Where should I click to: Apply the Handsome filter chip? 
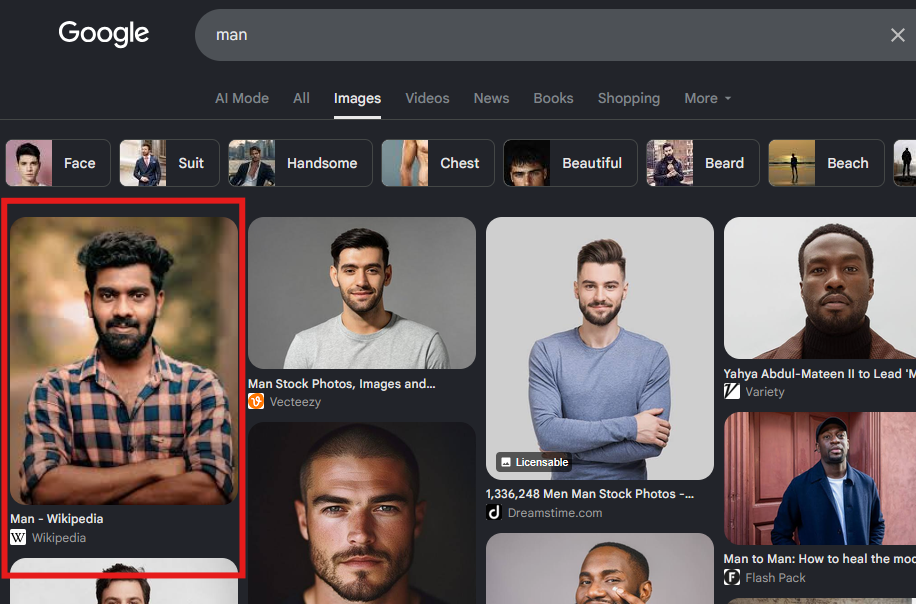pos(300,163)
